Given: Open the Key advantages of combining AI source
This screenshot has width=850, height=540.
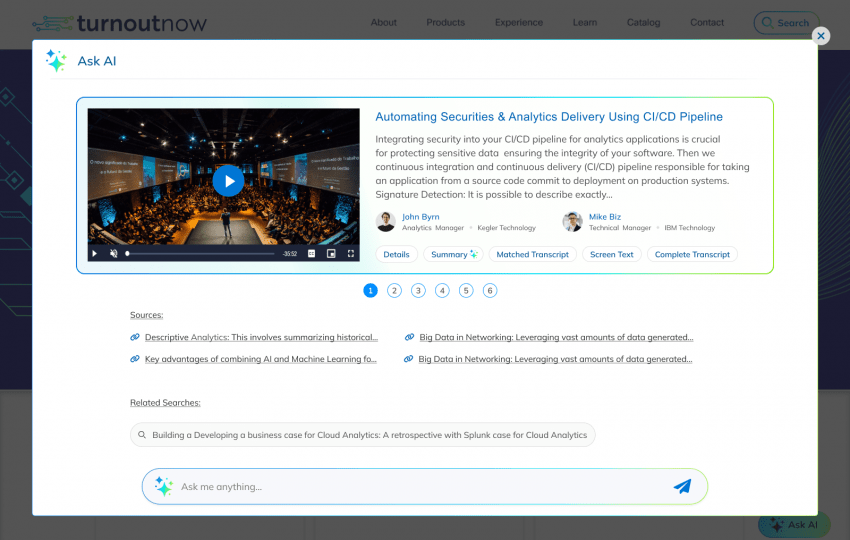Looking at the screenshot, I should coord(260,359).
